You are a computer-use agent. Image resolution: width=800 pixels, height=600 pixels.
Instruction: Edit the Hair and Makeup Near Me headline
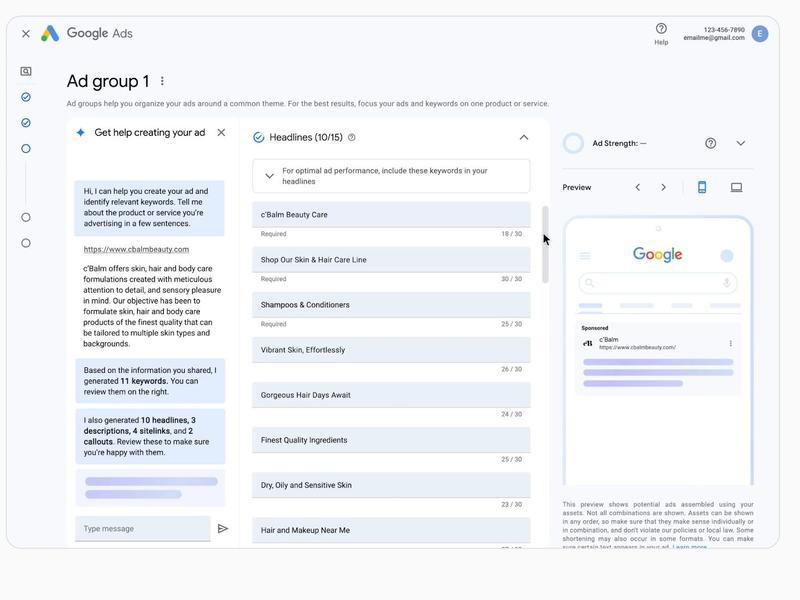click(x=391, y=530)
